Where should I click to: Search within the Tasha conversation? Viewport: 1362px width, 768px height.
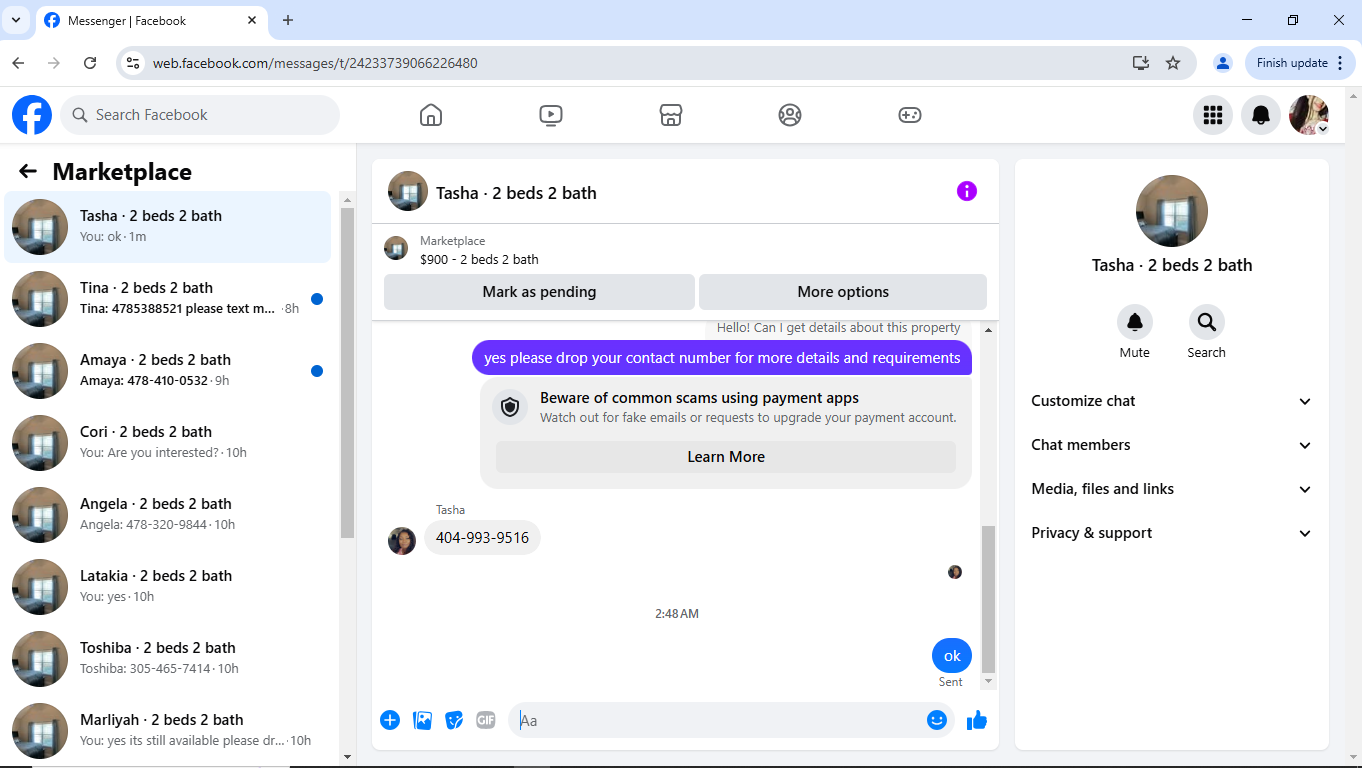click(1207, 322)
